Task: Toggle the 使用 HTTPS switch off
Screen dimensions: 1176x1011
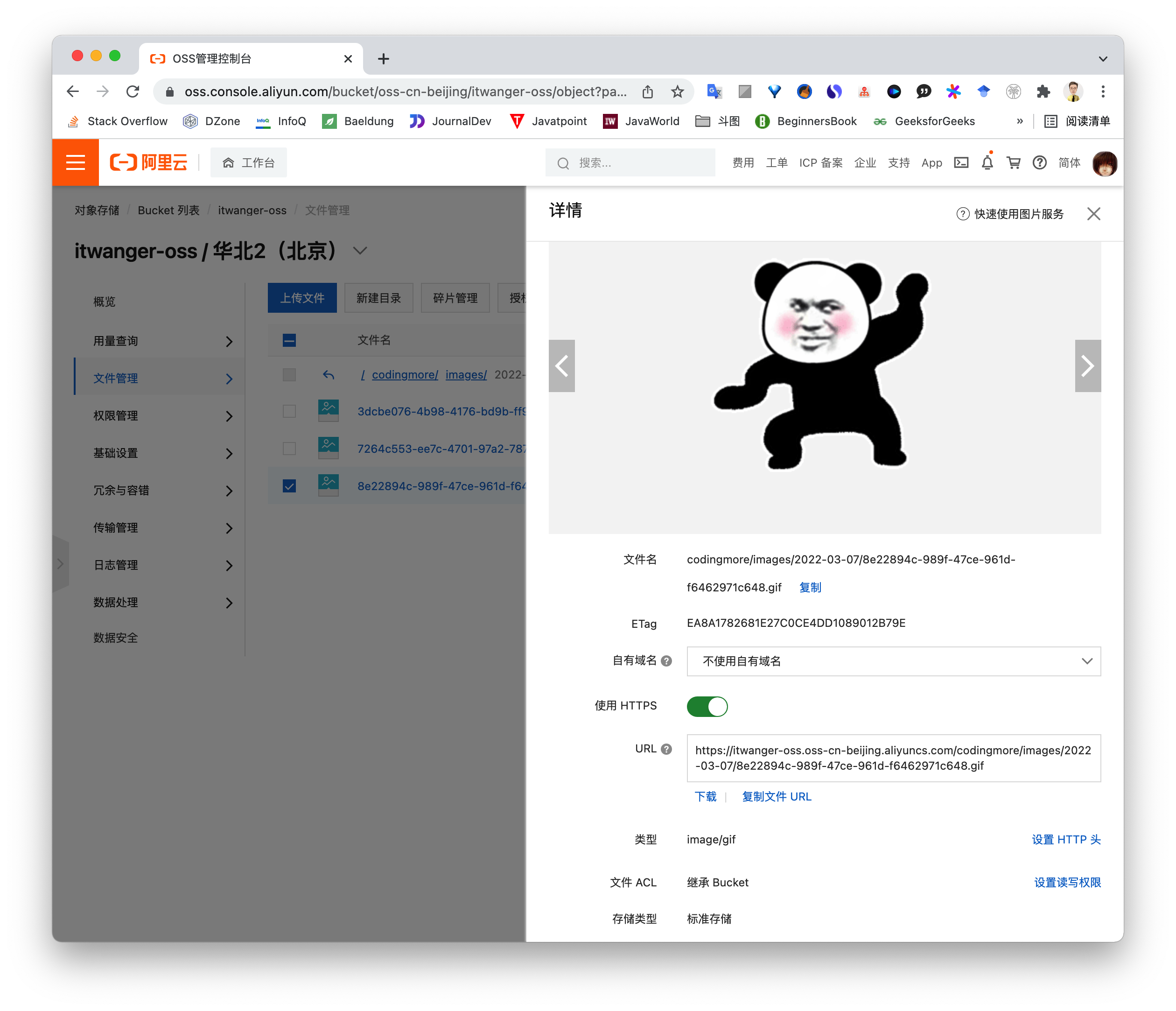Action: (707, 706)
